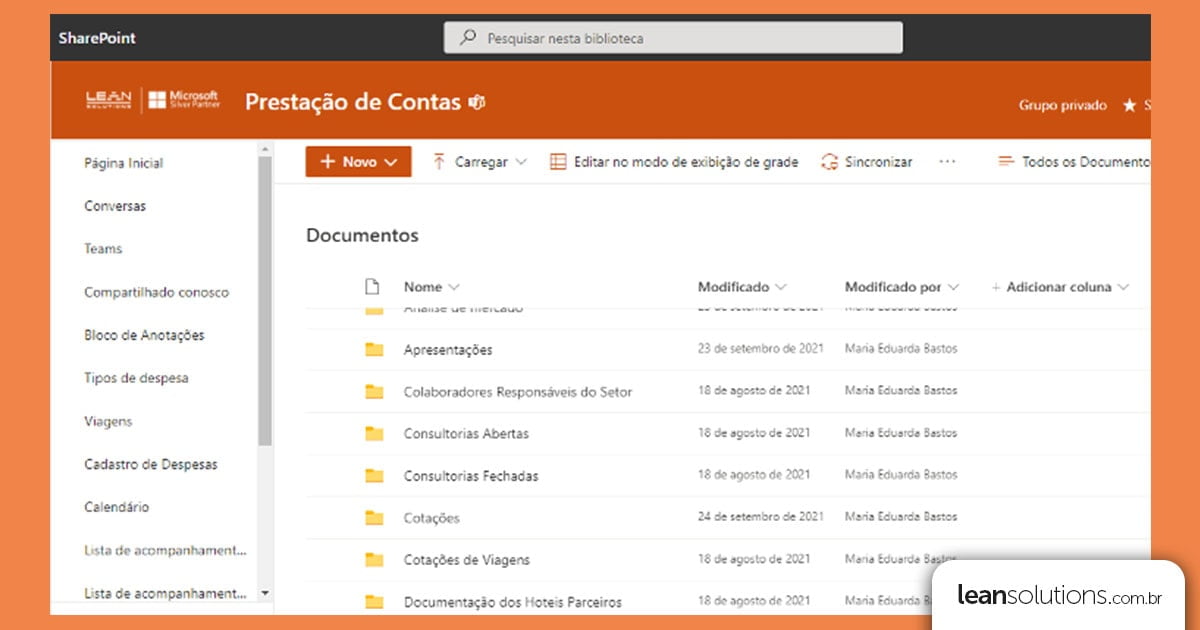The width and height of the screenshot is (1200, 630).
Task: Open the Apresentações folder icon
Action: pyautogui.click(x=374, y=349)
